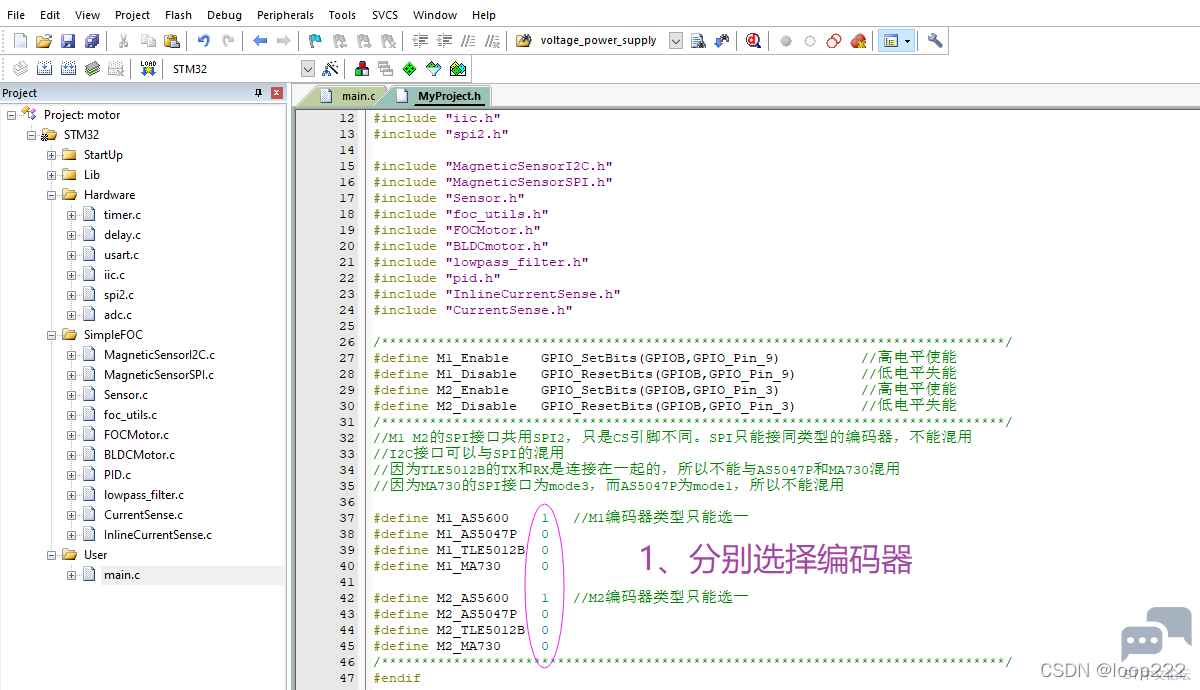Toggle the window layout view button
Screen dimensions: 1200x690
[x=890, y=41]
